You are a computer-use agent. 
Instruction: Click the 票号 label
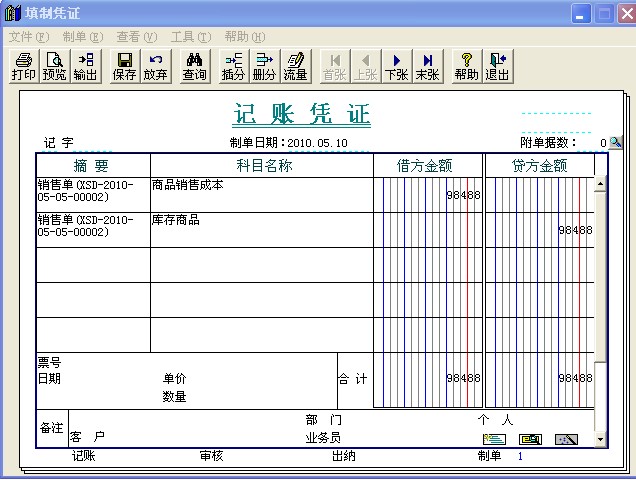pos(49,362)
